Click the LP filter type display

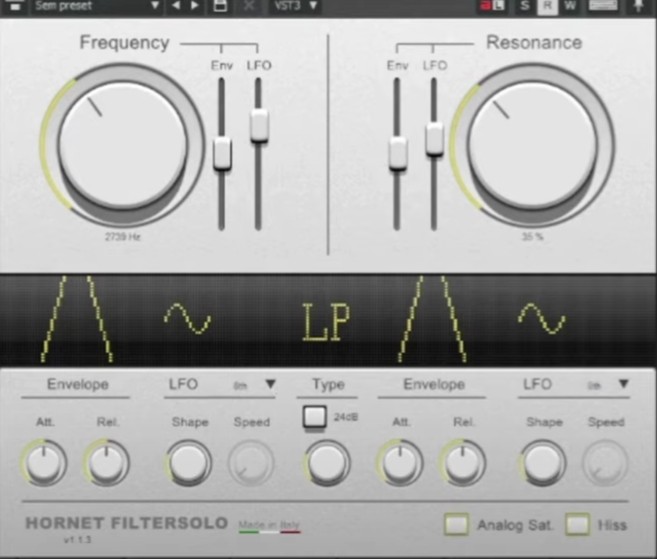(x=327, y=321)
